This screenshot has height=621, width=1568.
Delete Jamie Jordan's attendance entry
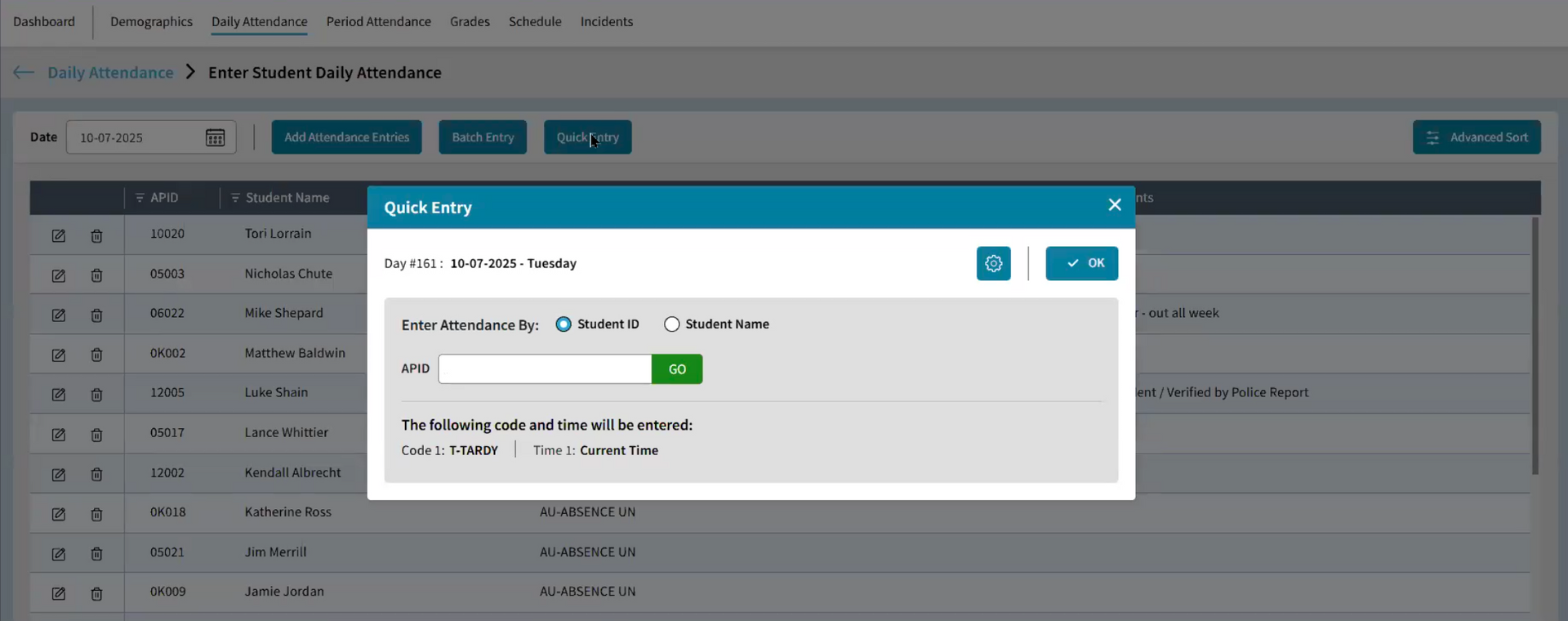point(96,594)
